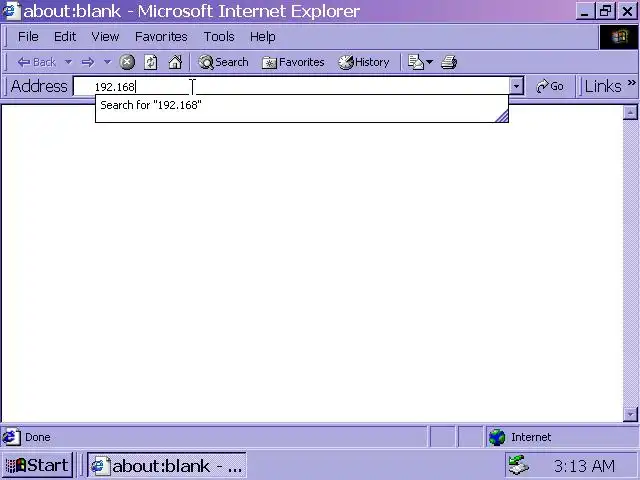The height and width of the screenshot is (480, 640).
Task: Close the Internet Explorer window
Action: (627, 11)
